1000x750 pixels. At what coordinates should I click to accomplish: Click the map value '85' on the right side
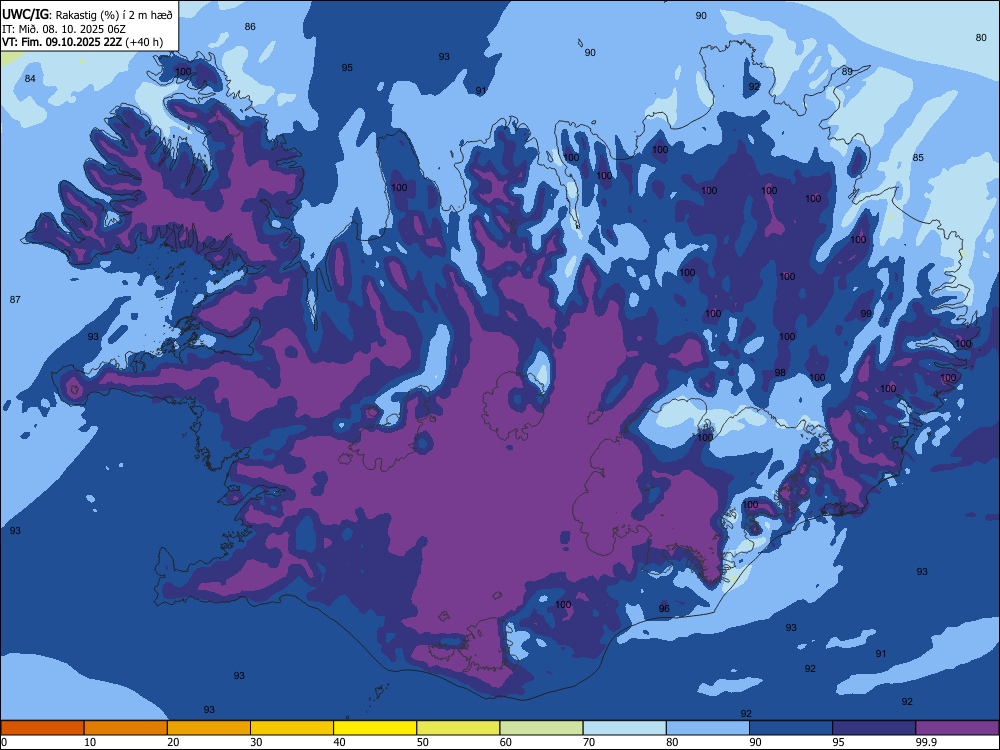[x=918, y=158]
